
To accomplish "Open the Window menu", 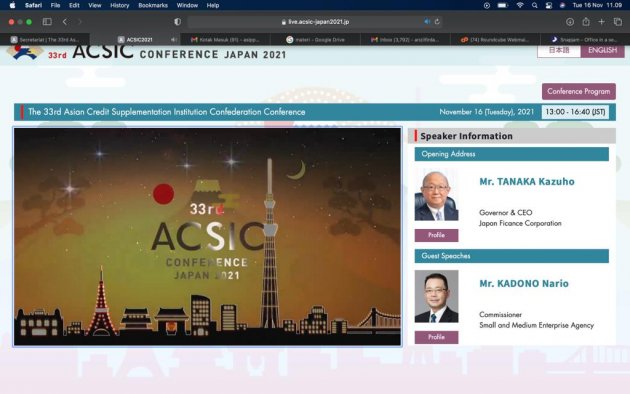I will [x=187, y=5].
